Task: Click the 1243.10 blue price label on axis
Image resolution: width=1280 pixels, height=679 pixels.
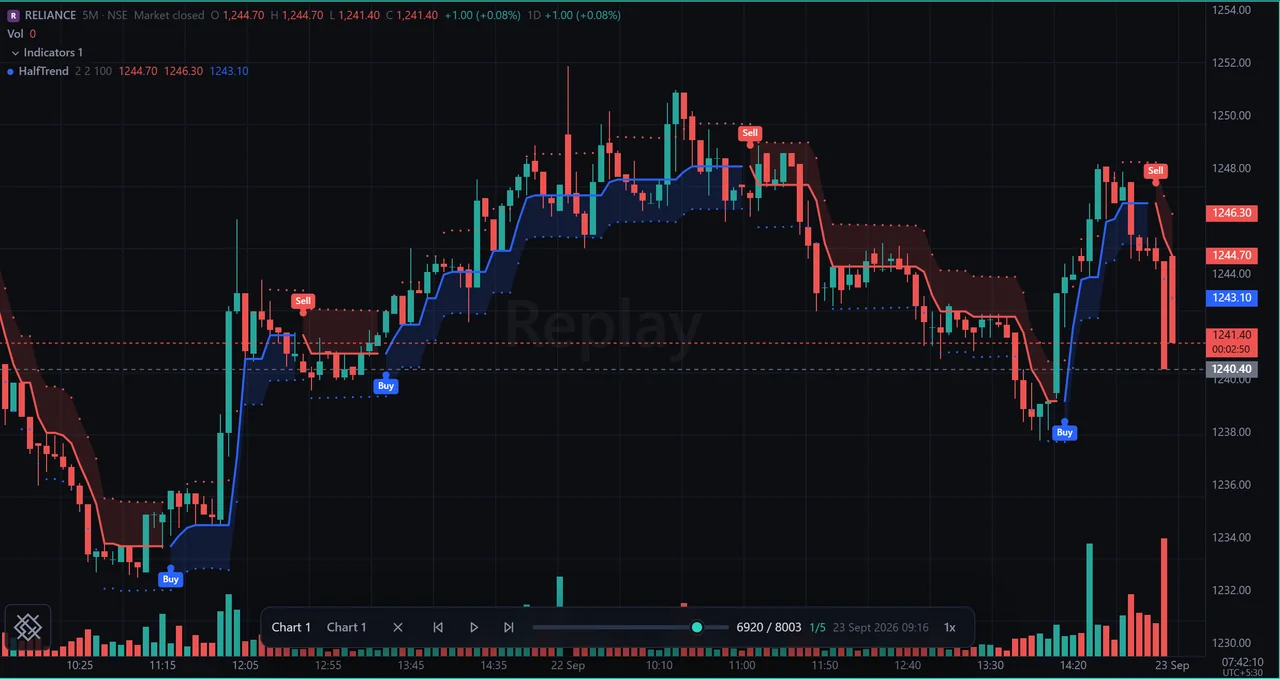Action: tap(1231, 297)
